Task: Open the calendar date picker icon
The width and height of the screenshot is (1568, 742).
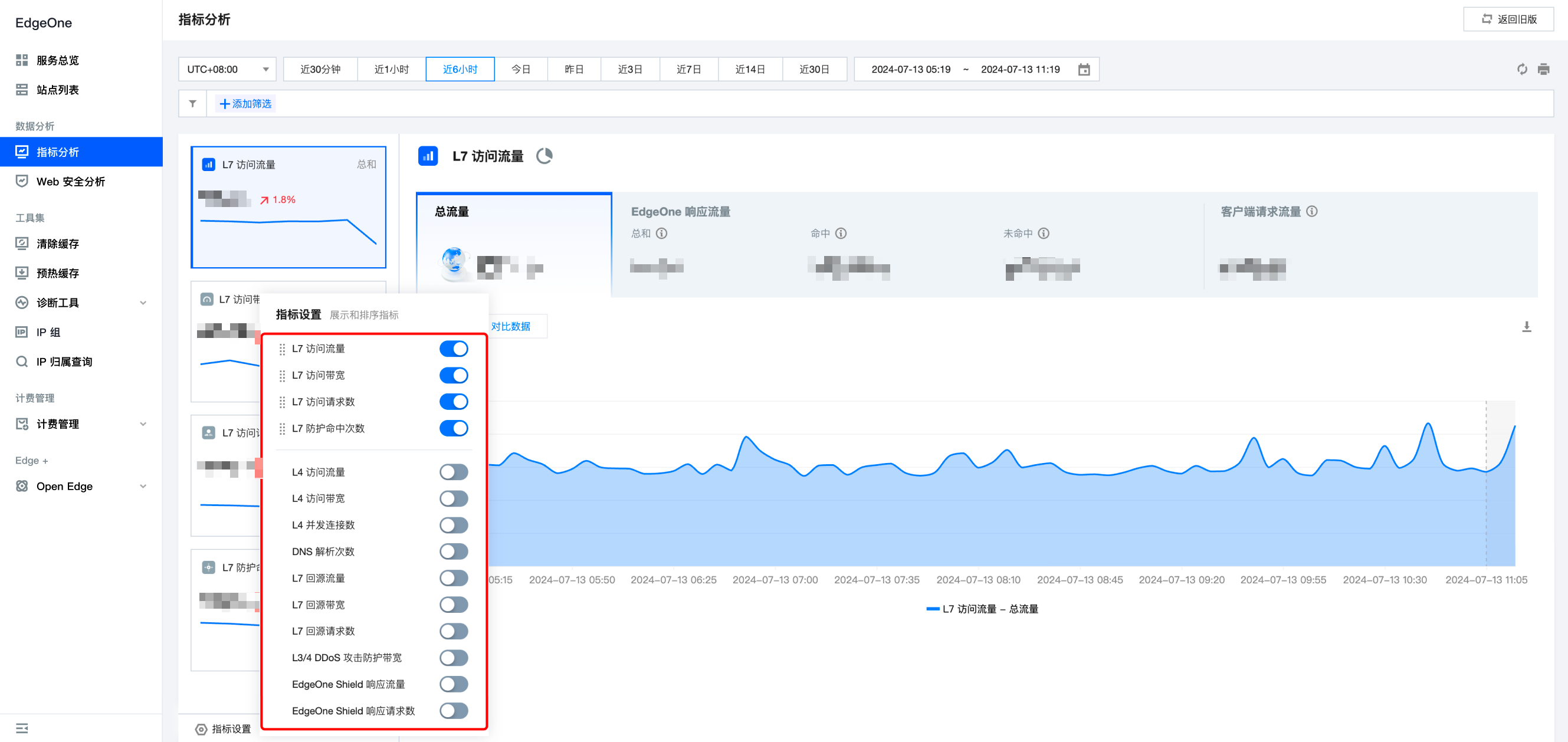Action: click(x=1084, y=70)
